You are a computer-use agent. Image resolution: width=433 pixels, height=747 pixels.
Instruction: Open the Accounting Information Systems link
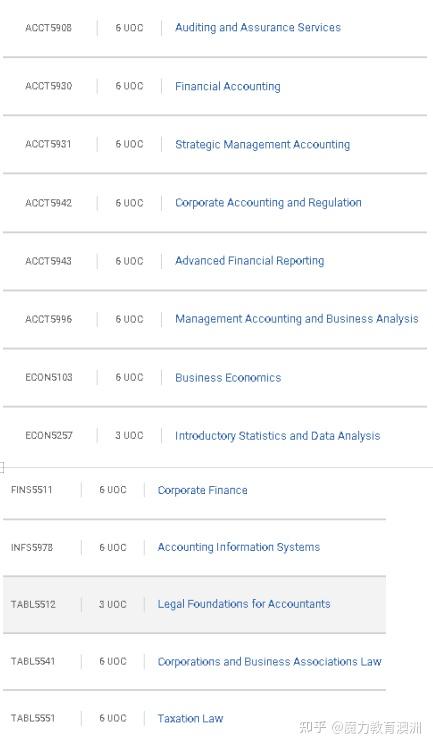click(239, 547)
